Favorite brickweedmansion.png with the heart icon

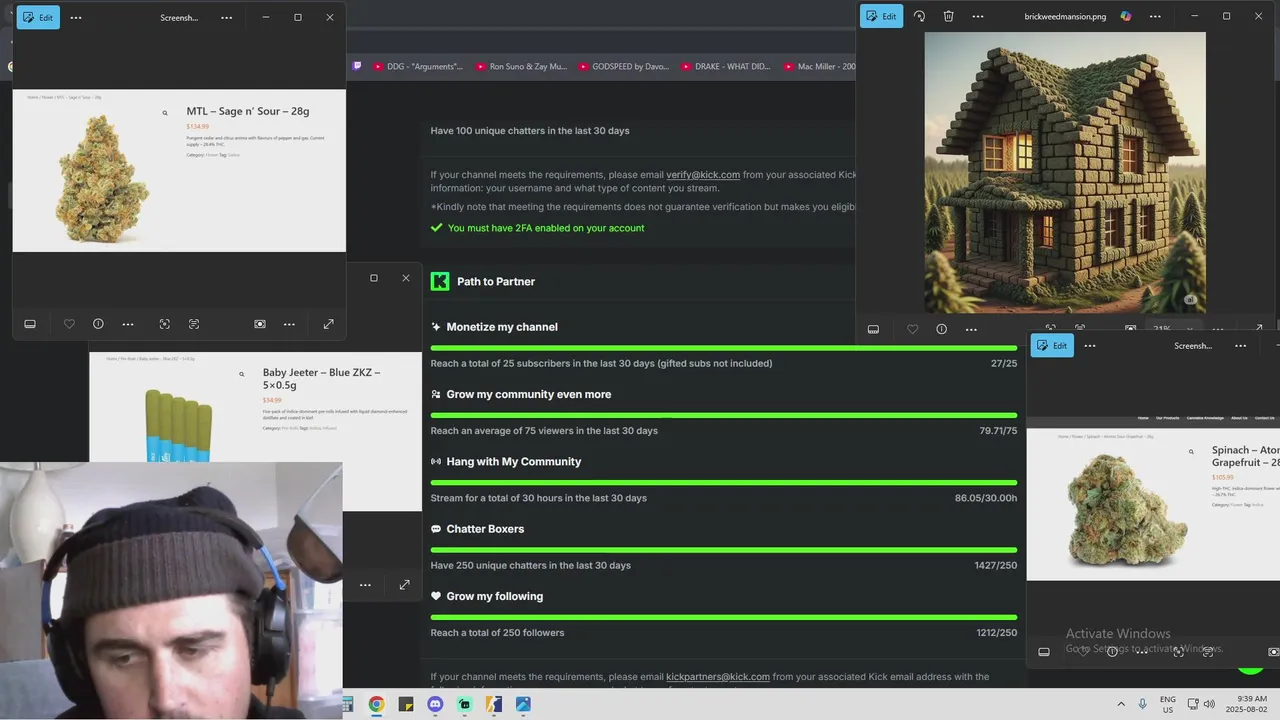click(x=912, y=329)
